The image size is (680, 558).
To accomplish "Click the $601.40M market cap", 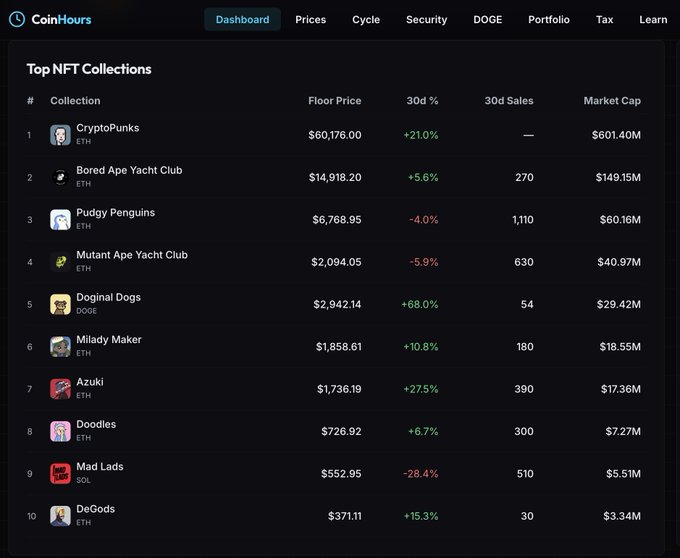I will [616, 135].
